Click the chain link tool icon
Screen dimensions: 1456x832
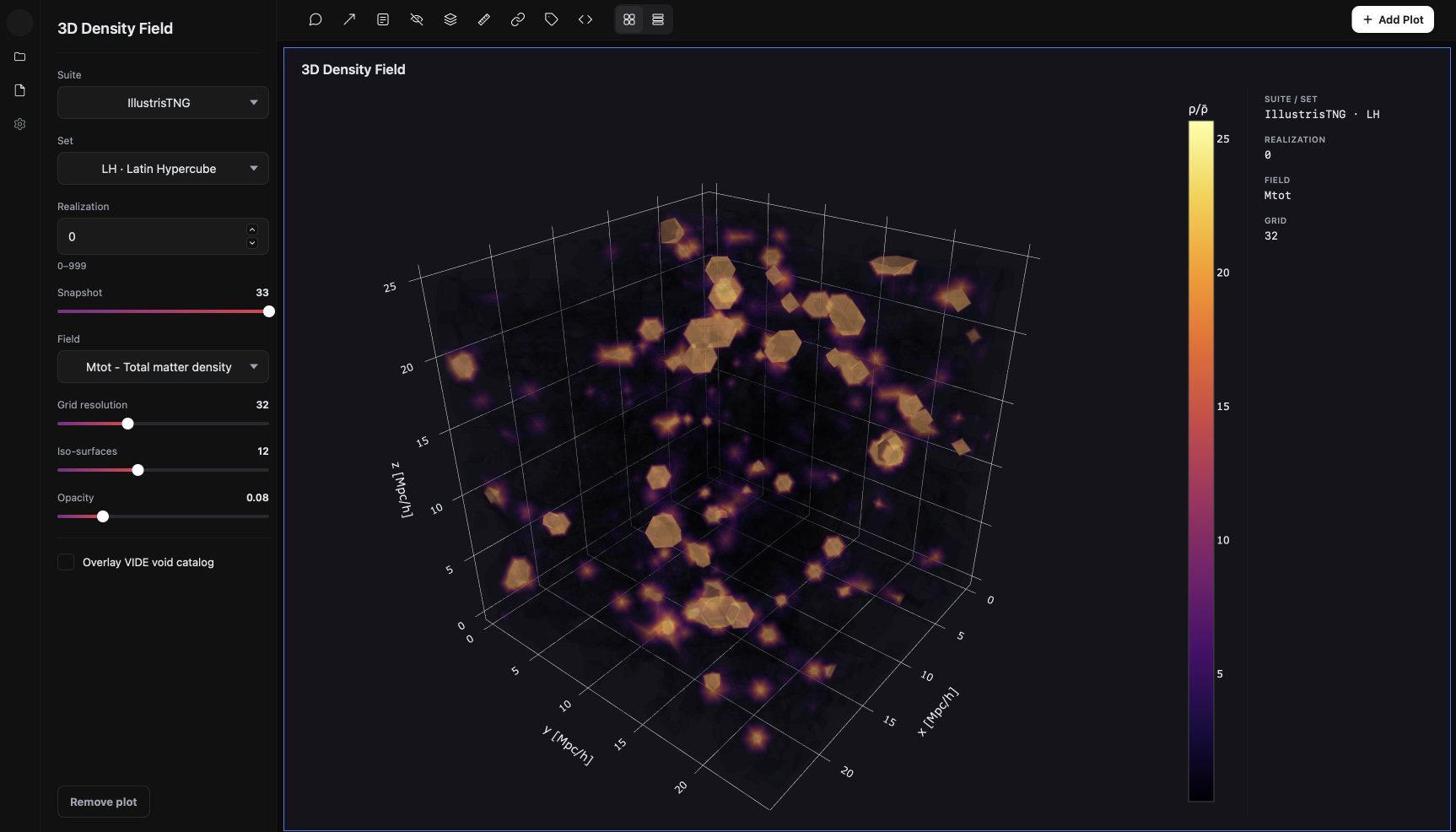point(518,19)
